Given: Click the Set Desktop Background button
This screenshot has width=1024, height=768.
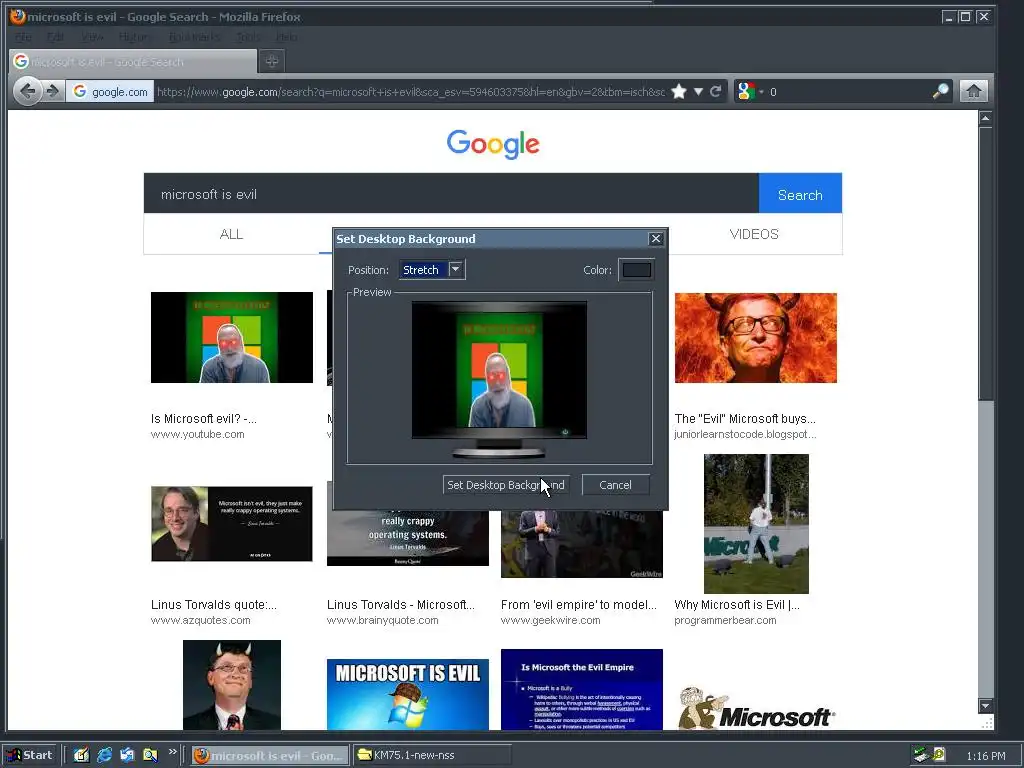Looking at the screenshot, I should coord(506,485).
